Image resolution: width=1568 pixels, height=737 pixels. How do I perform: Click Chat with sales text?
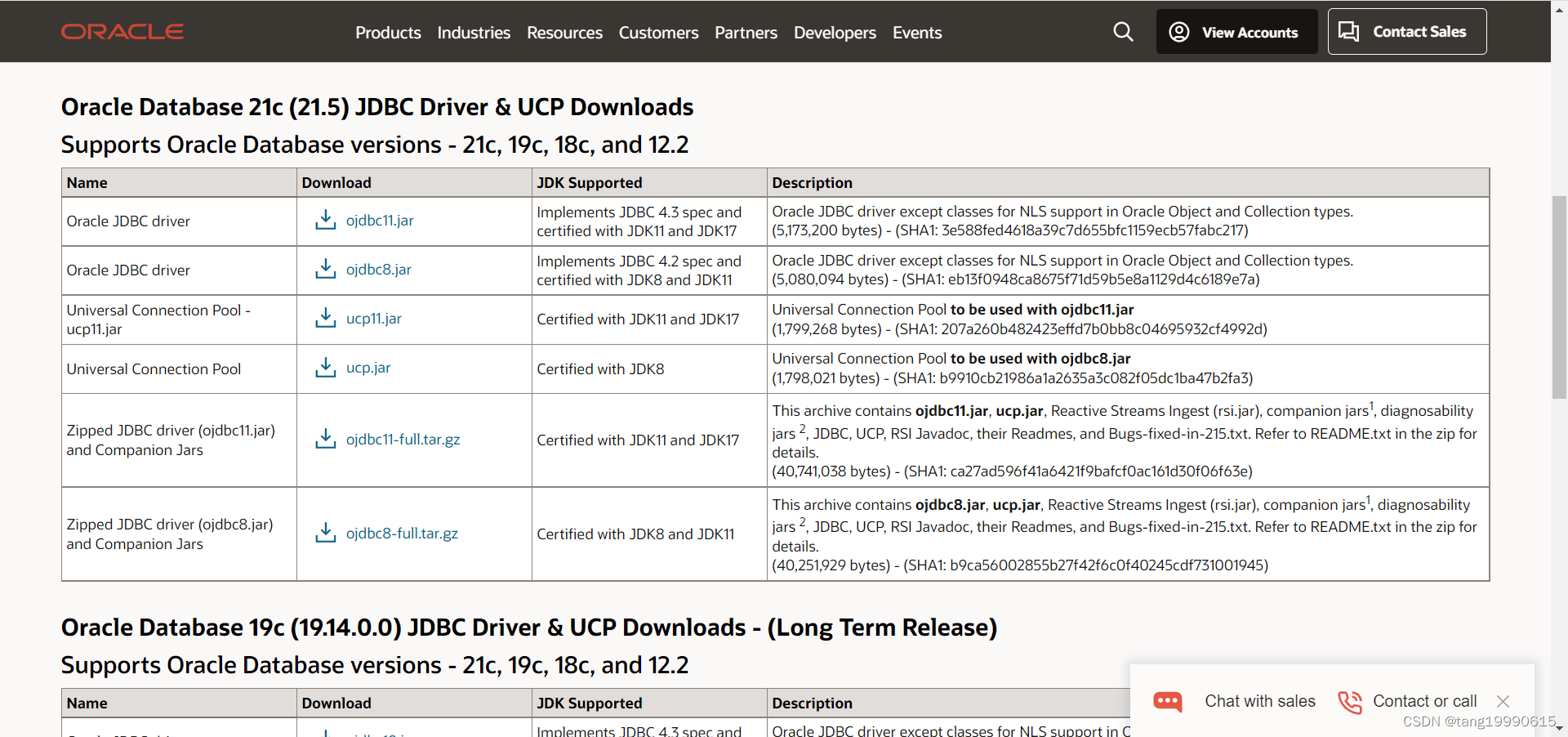(1260, 701)
